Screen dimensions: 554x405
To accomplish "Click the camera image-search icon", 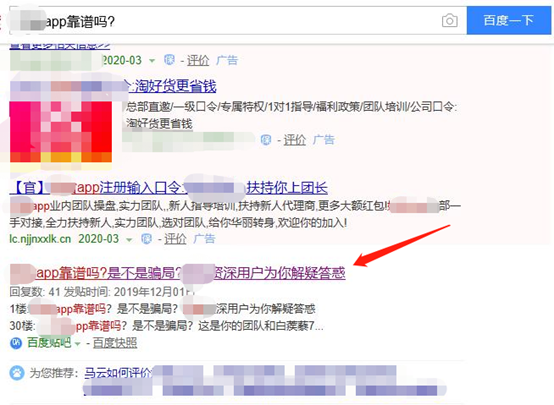I will pos(450,21).
